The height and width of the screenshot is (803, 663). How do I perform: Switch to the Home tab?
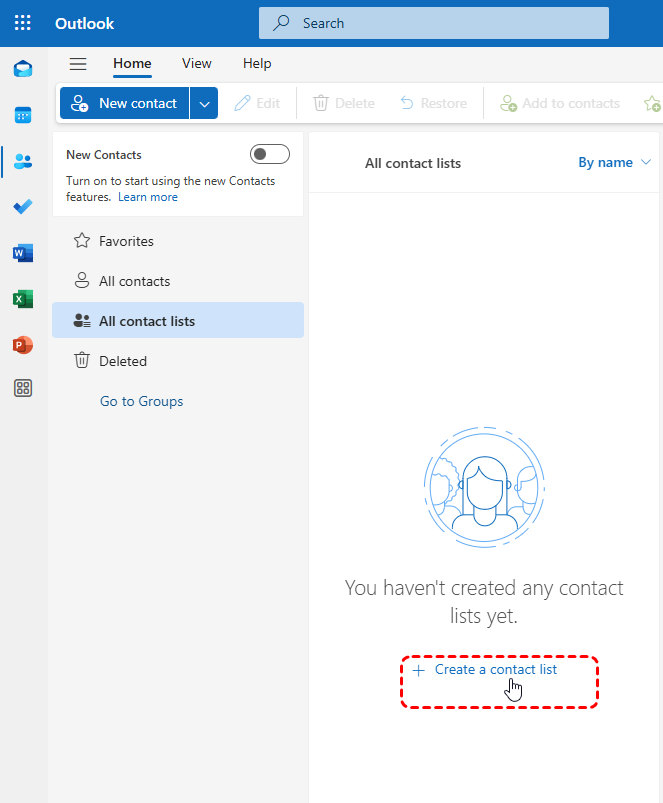click(132, 64)
